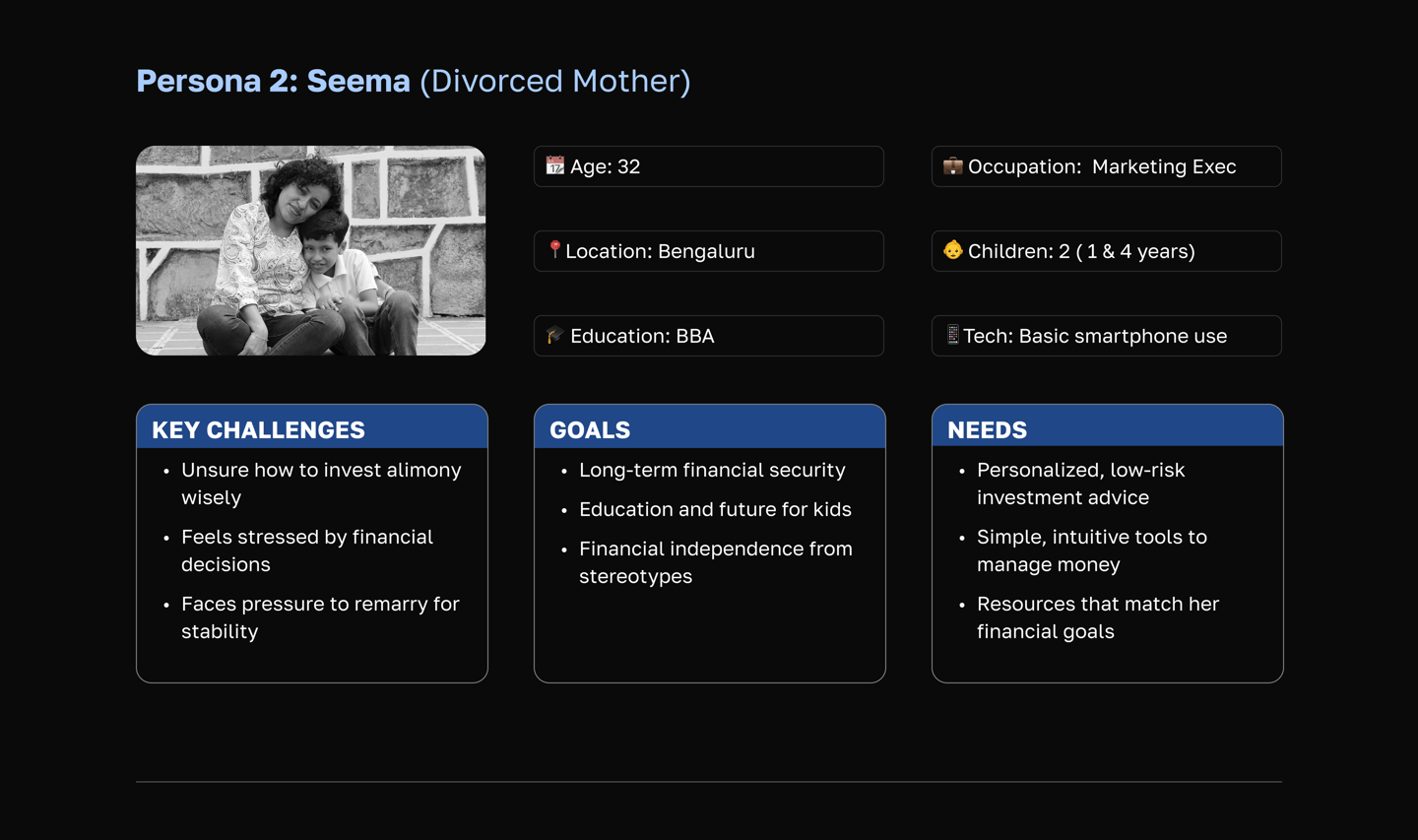The height and width of the screenshot is (840, 1418).
Task: Click the Education: BBA field
Action: 709,336
